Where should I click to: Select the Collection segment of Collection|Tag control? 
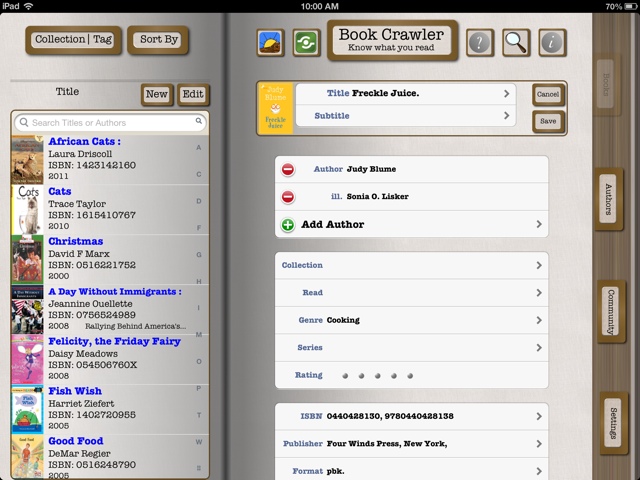60,40
